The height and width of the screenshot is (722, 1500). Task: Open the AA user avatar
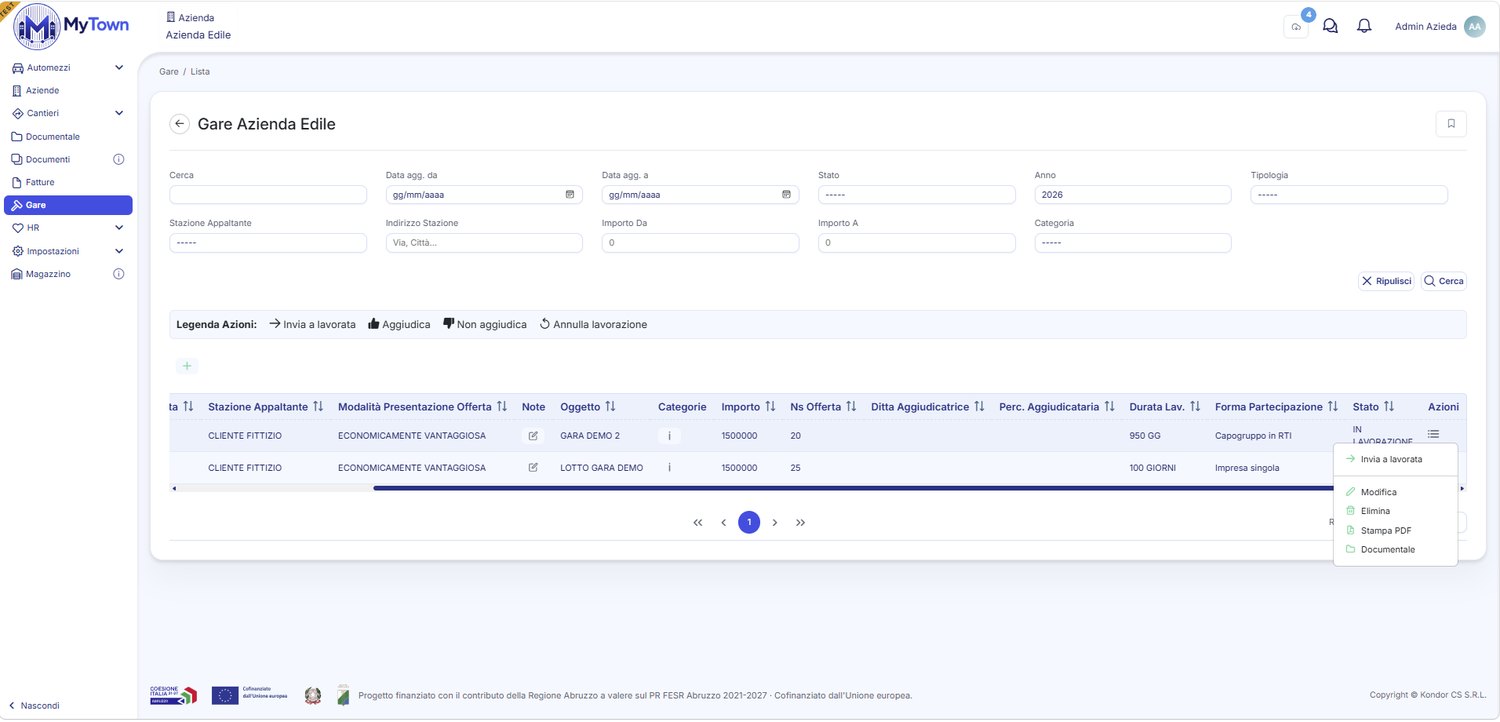(x=1474, y=27)
